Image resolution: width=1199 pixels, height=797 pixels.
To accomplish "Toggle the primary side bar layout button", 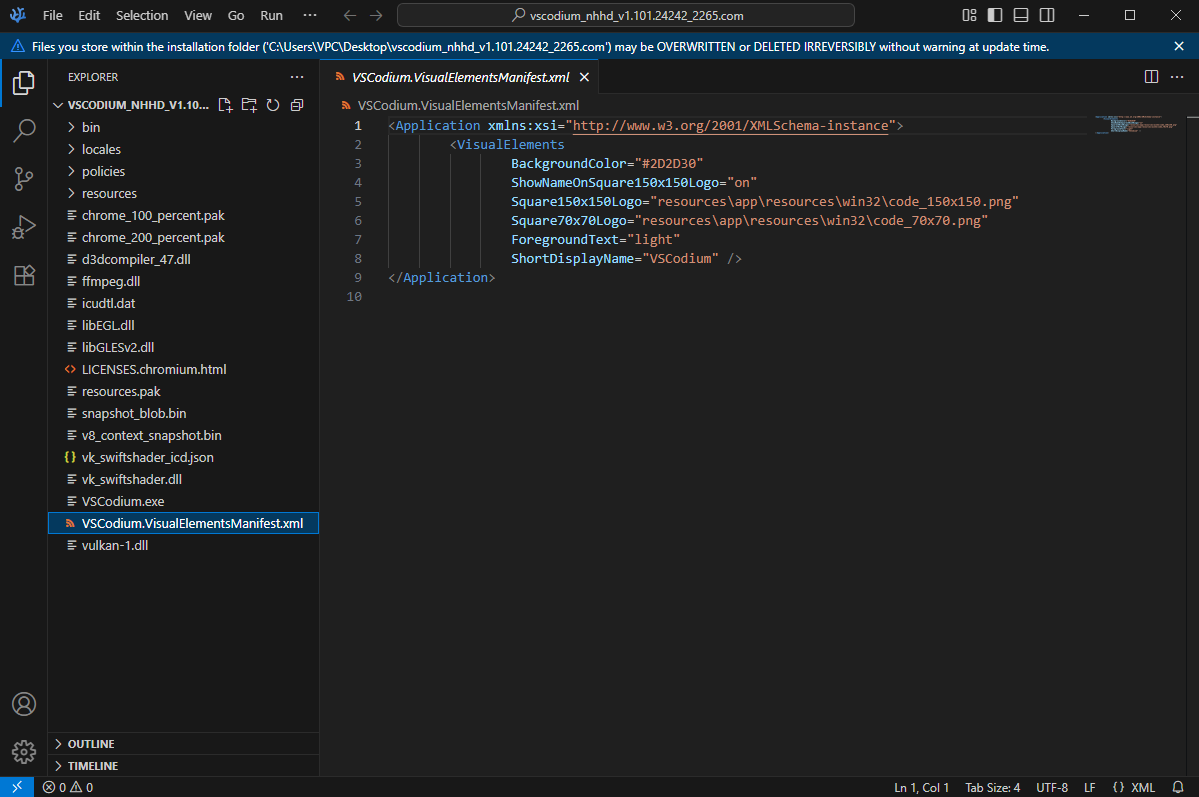I will click(x=995, y=15).
